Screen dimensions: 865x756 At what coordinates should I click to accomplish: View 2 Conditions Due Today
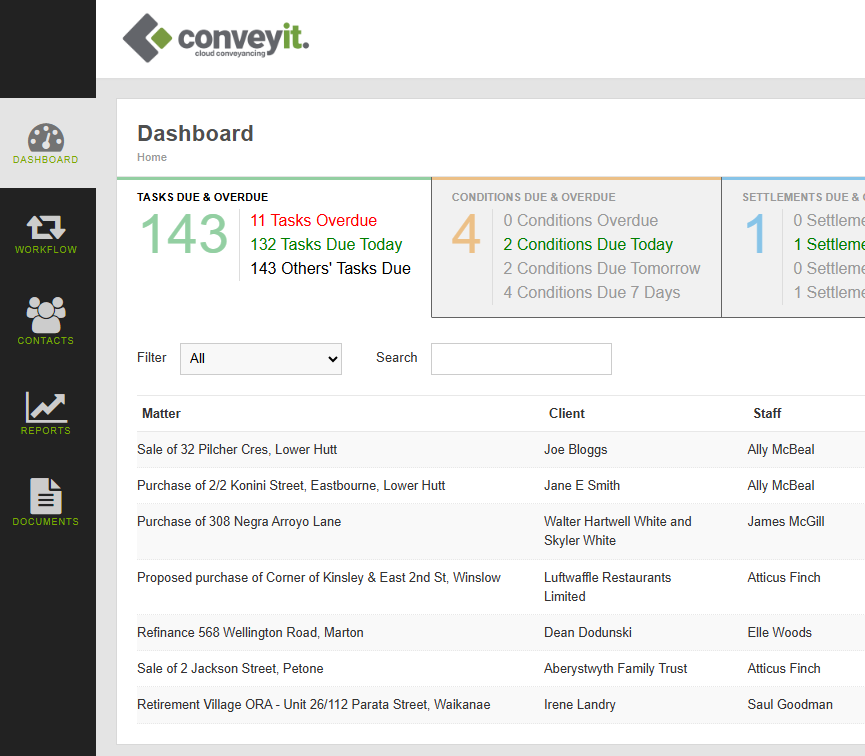(x=588, y=244)
